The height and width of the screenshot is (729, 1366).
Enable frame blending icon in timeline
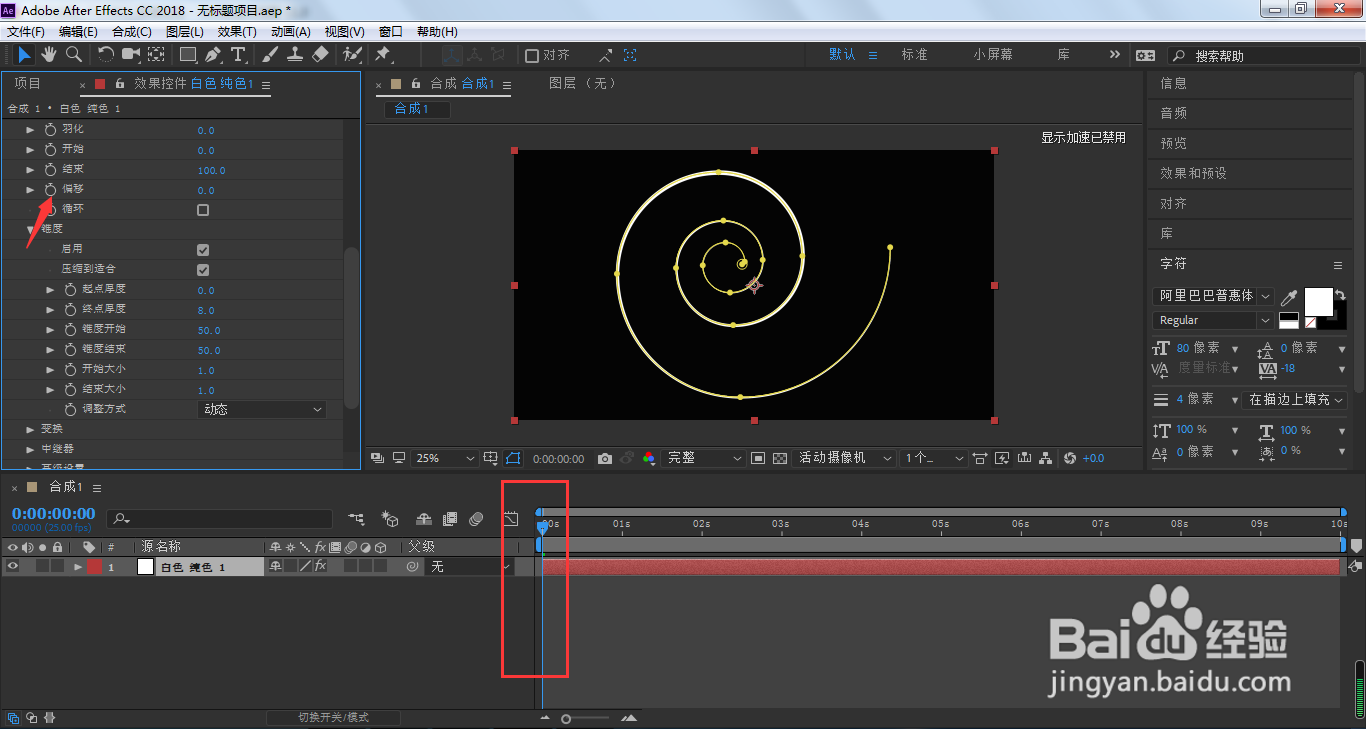[x=450, y=519]
